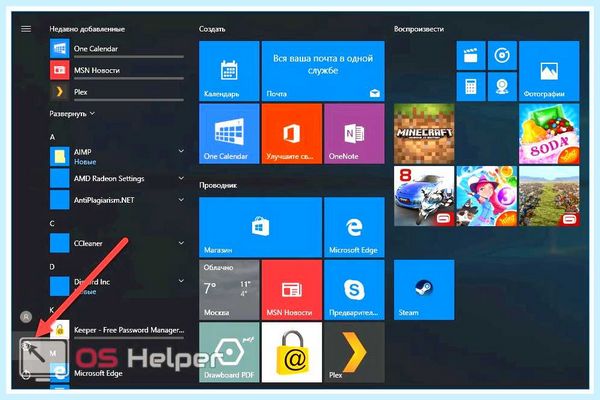Launch the Bubble Witch 3 tile
Image resolution: width=600 pixels, height=400 pixels.
point(486,196)
